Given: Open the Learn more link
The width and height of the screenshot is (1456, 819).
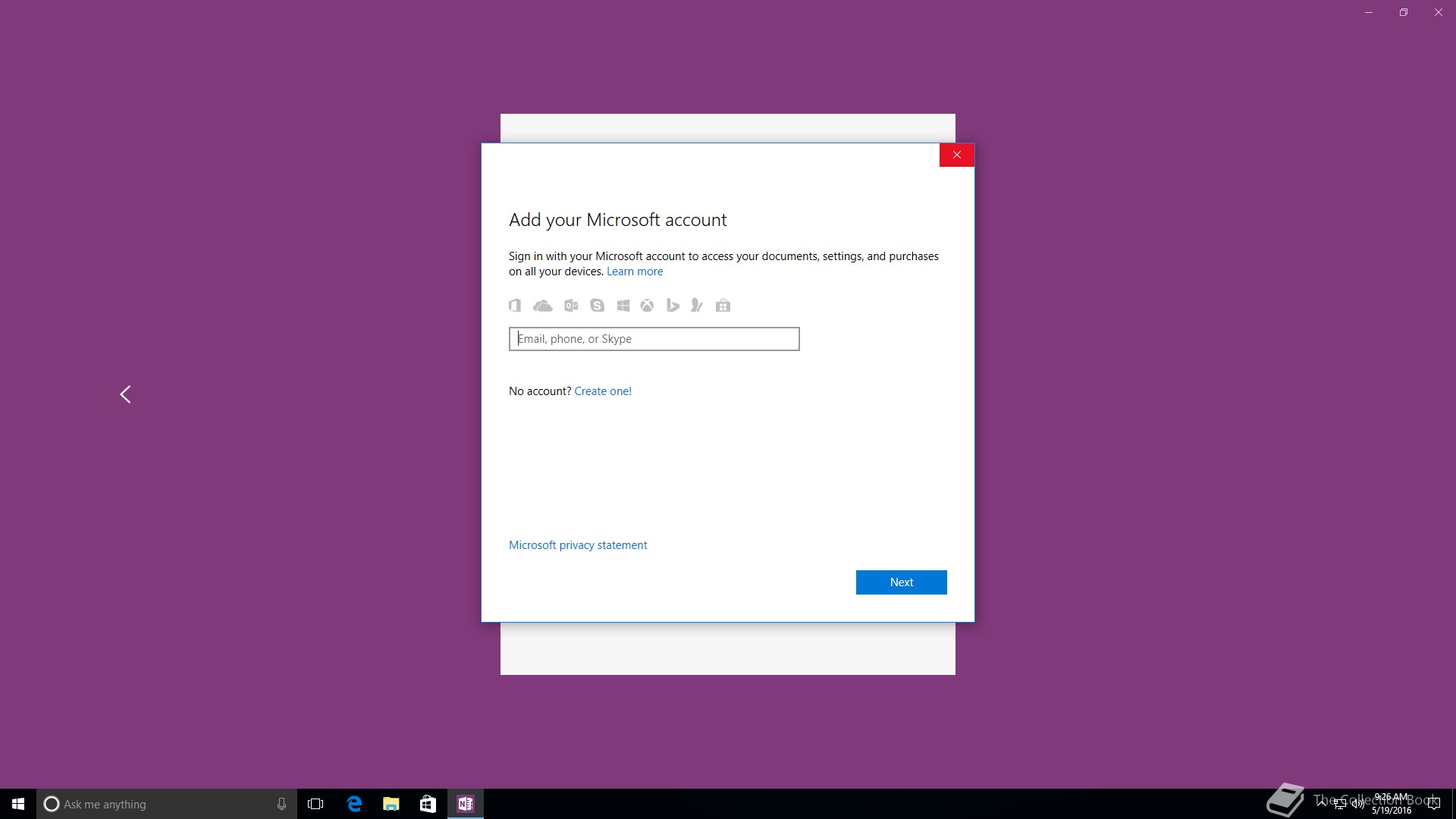Looking at the screenshot, I should (x=635, y=271).
